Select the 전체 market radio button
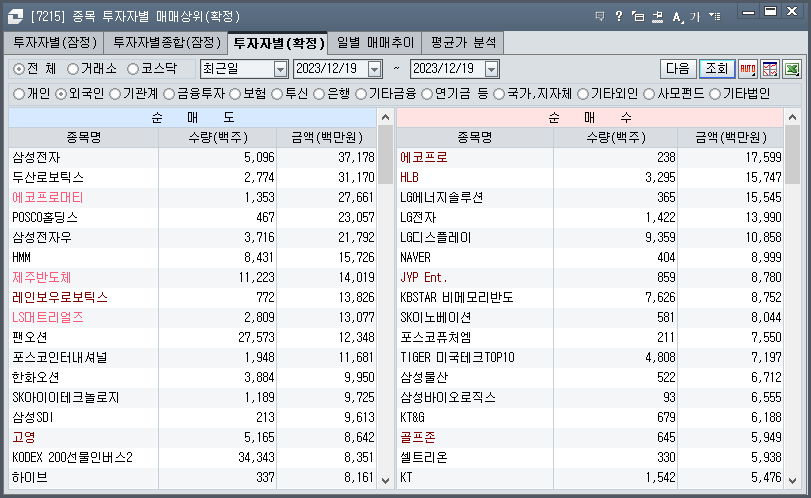The height and width of the screenshot is (498, 811). pos(19,69)
